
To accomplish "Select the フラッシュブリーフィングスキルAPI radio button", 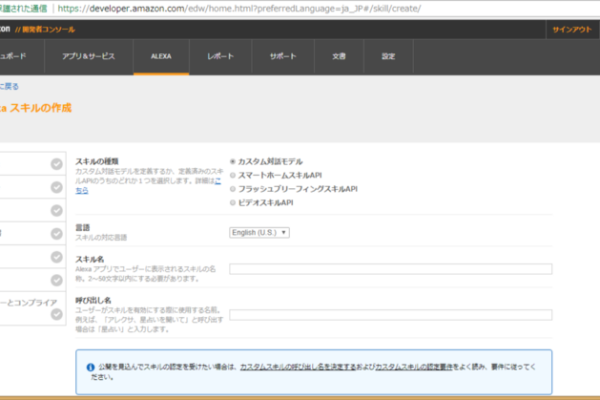I will tap(233, 188).
